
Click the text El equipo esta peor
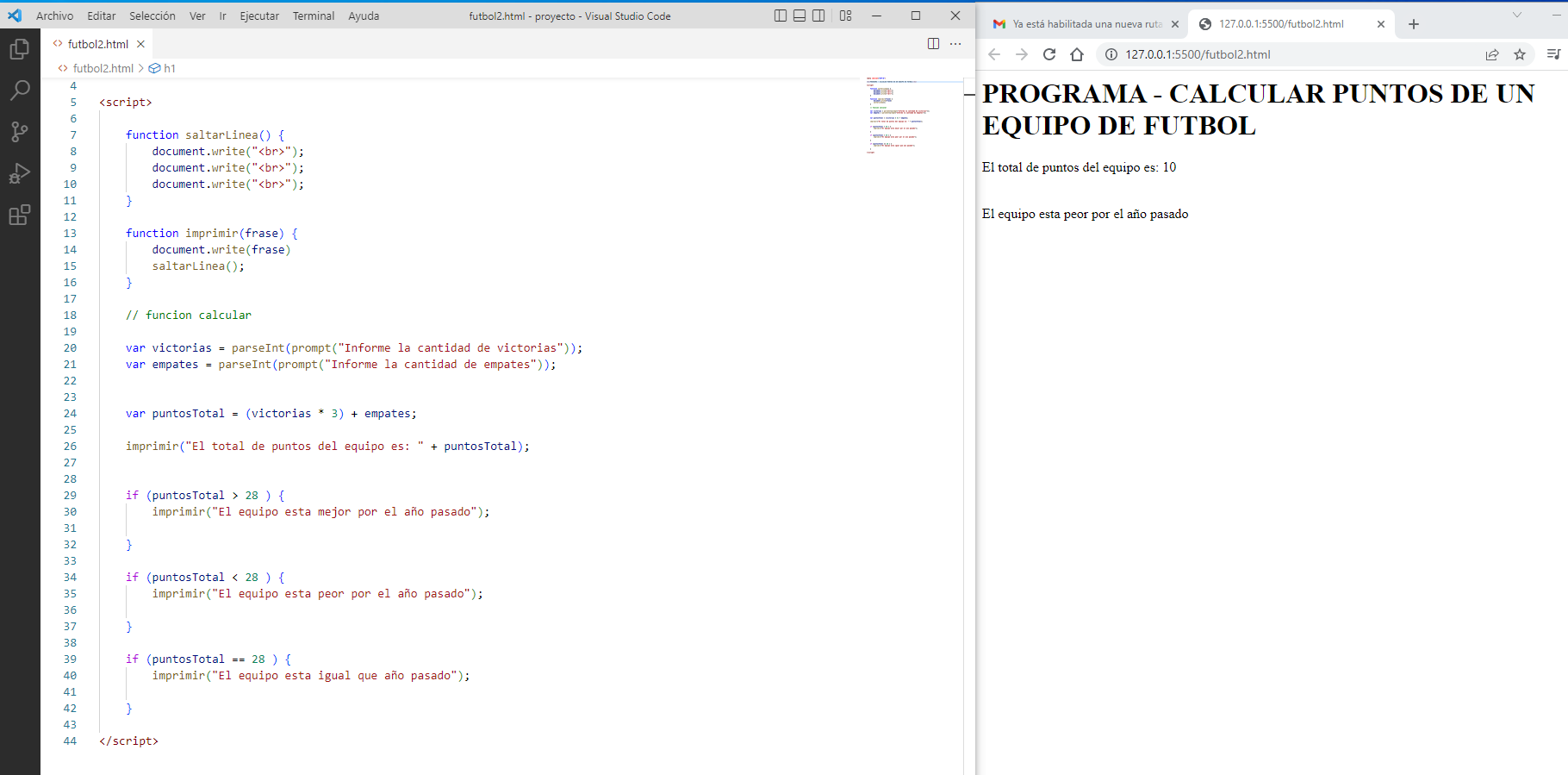(x=1085, y=214)
